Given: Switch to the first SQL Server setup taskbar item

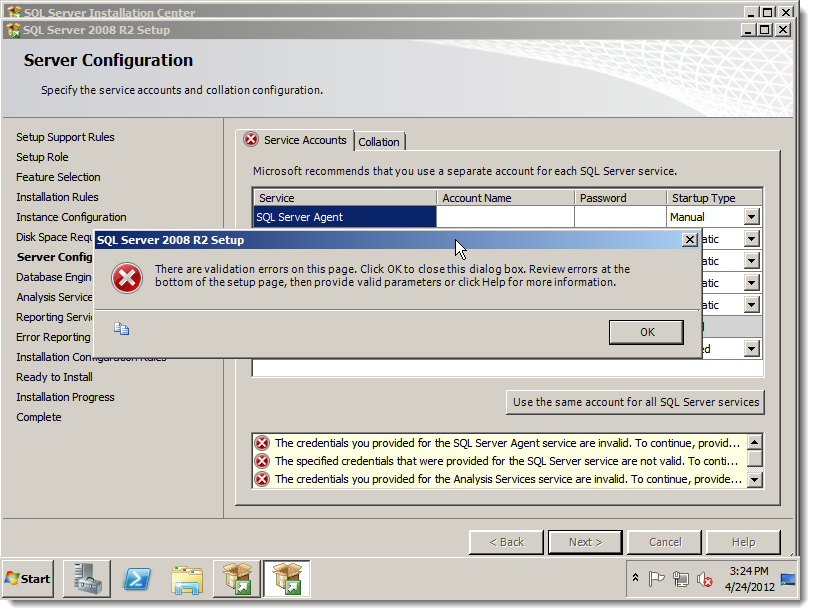Looking at the screenshot, I should click(236, 579).
